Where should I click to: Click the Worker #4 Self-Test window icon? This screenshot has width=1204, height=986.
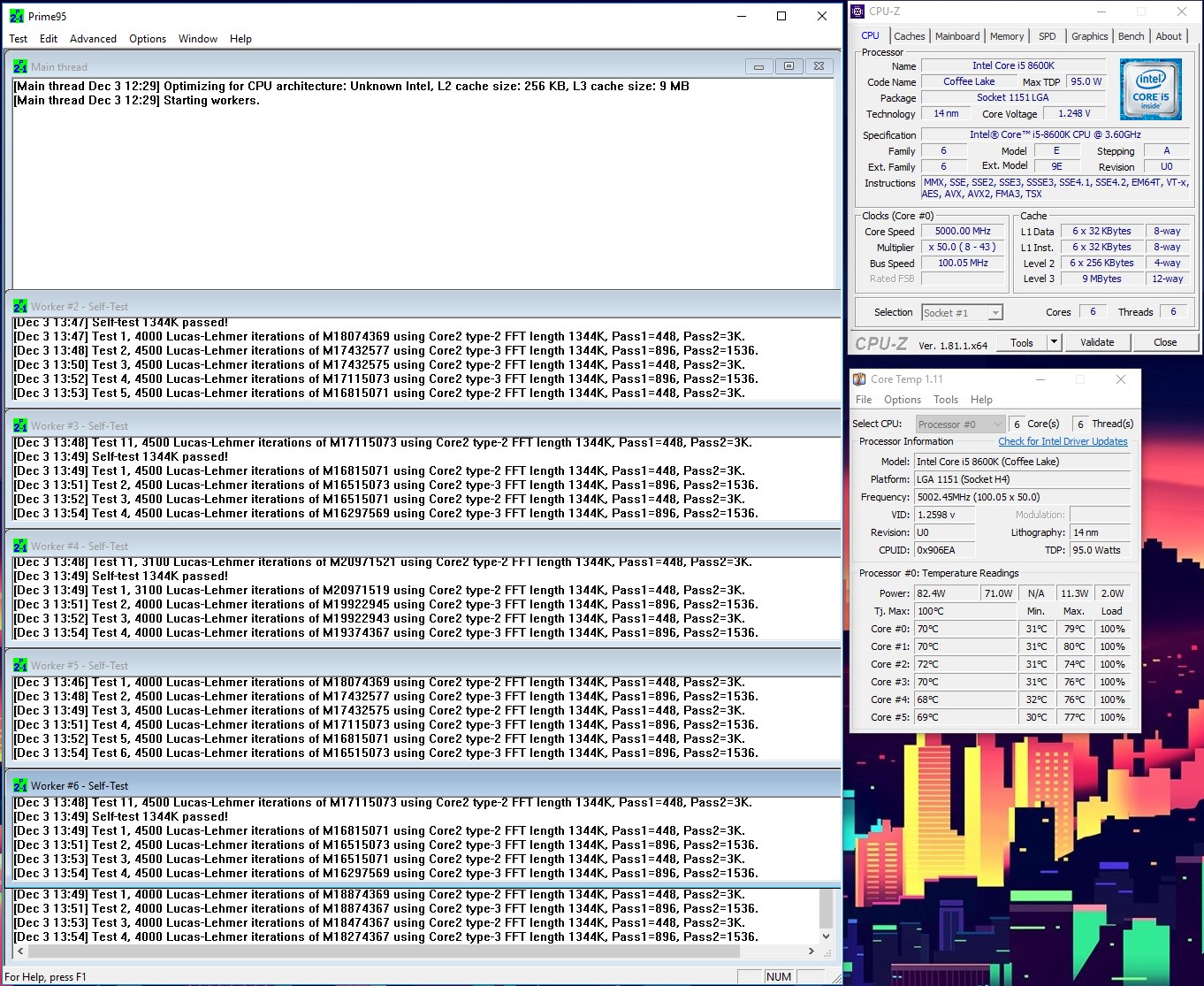(20, 546)
